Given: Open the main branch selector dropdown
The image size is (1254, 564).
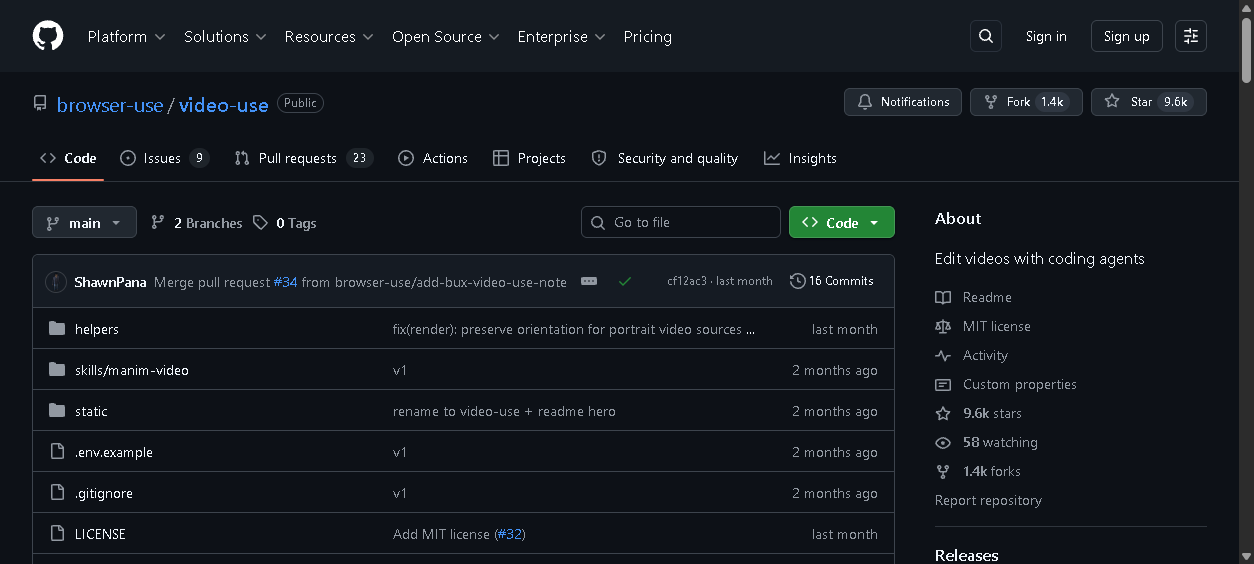Looking at the screenshot, I should pyautogui.click(x=84, y=222).
